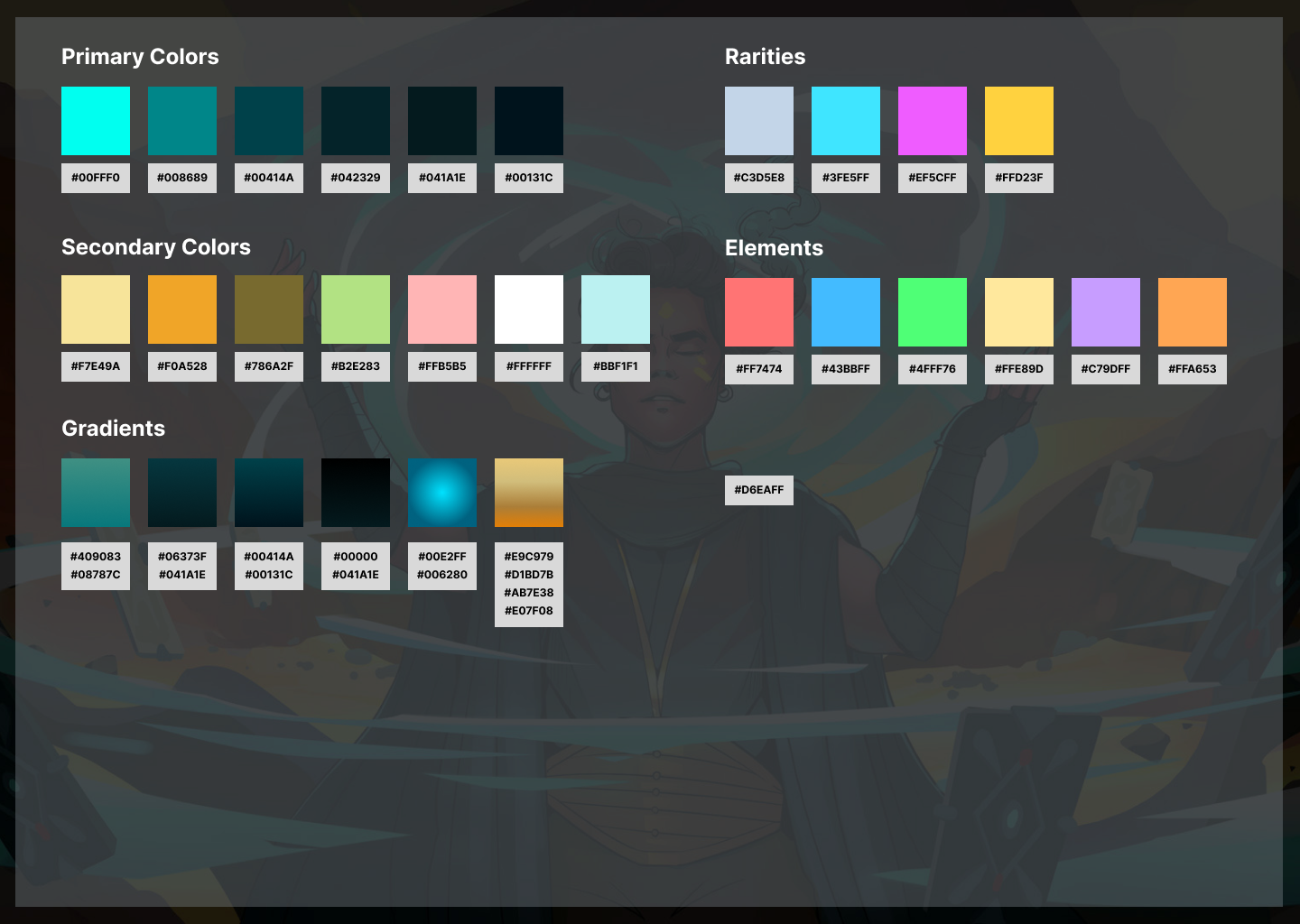The height and width of the screenshot is (924, 1300).
Task: Select the #041A1E primary color swatch
Action: [442, 121]
